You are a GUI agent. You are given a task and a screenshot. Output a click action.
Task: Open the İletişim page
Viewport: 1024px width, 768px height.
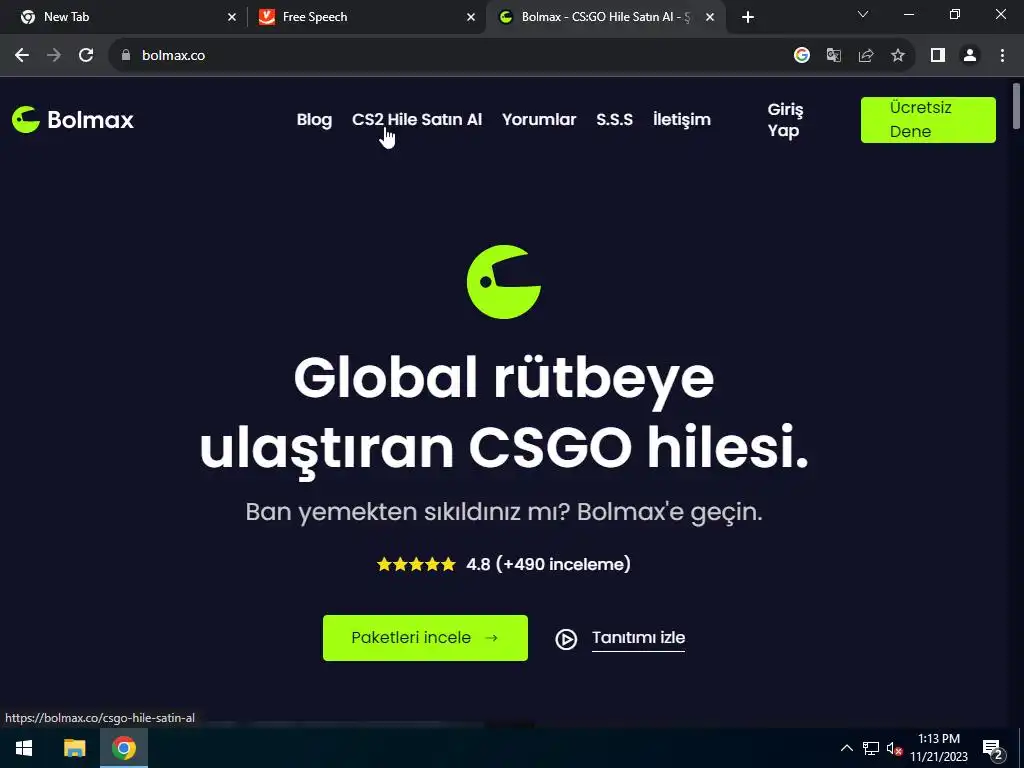682,120
